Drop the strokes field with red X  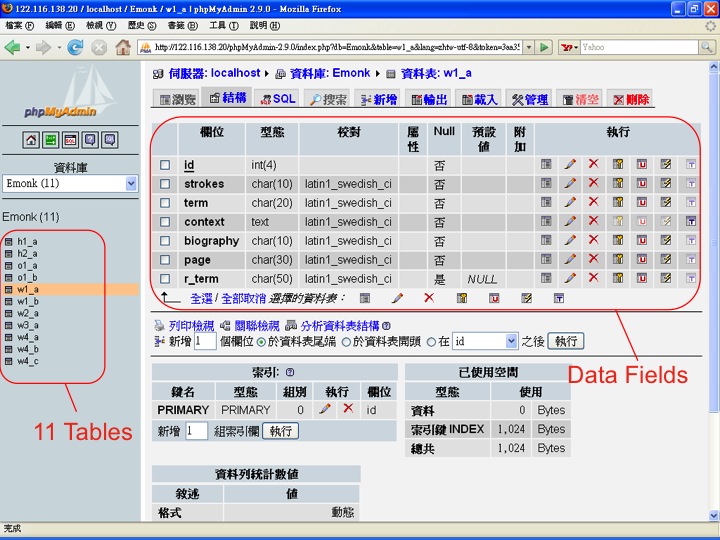coord(594,183)
